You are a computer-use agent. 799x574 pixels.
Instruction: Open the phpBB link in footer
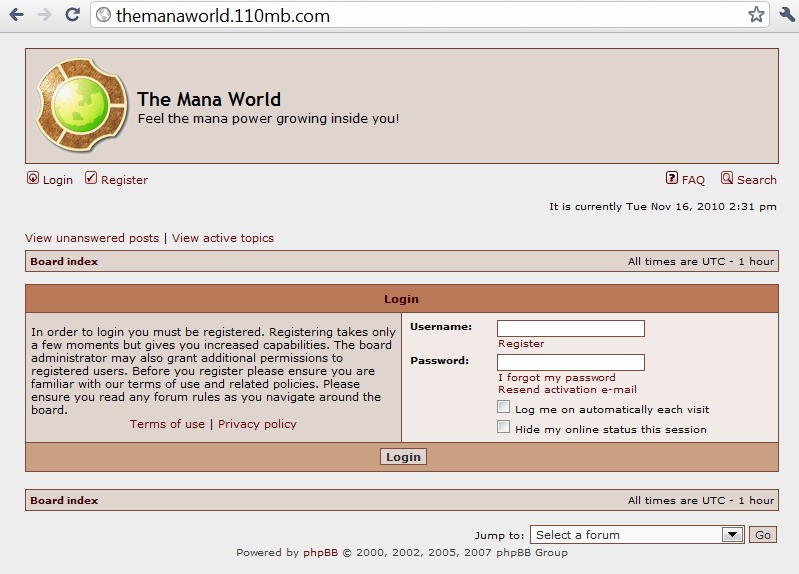coord(321,553)
